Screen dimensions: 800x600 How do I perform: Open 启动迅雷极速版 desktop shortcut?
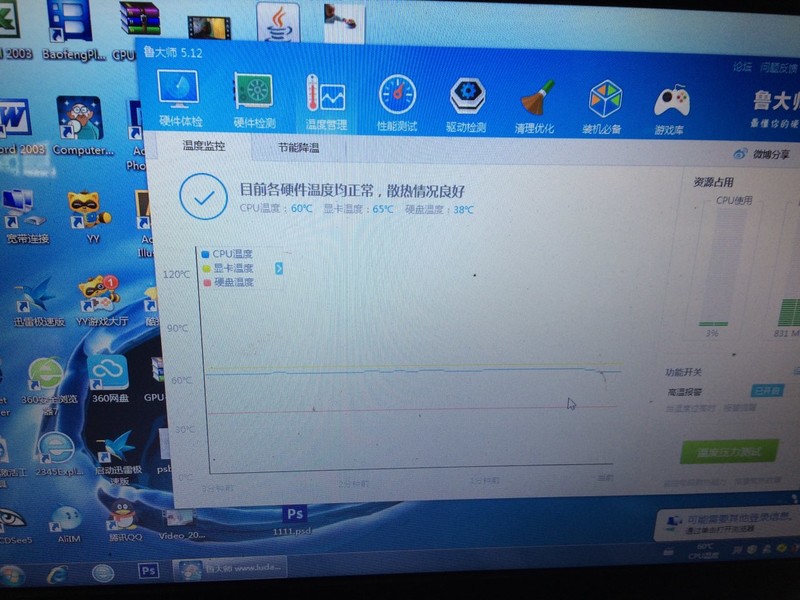coord(118,459)
